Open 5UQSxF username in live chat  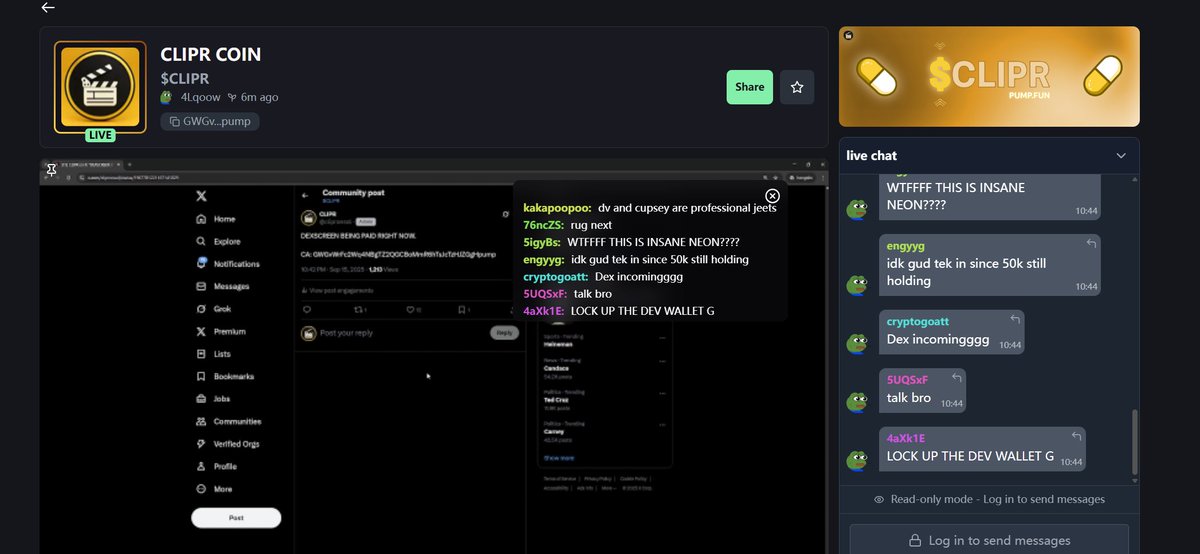pyautogui.click(x=908, y=379)
